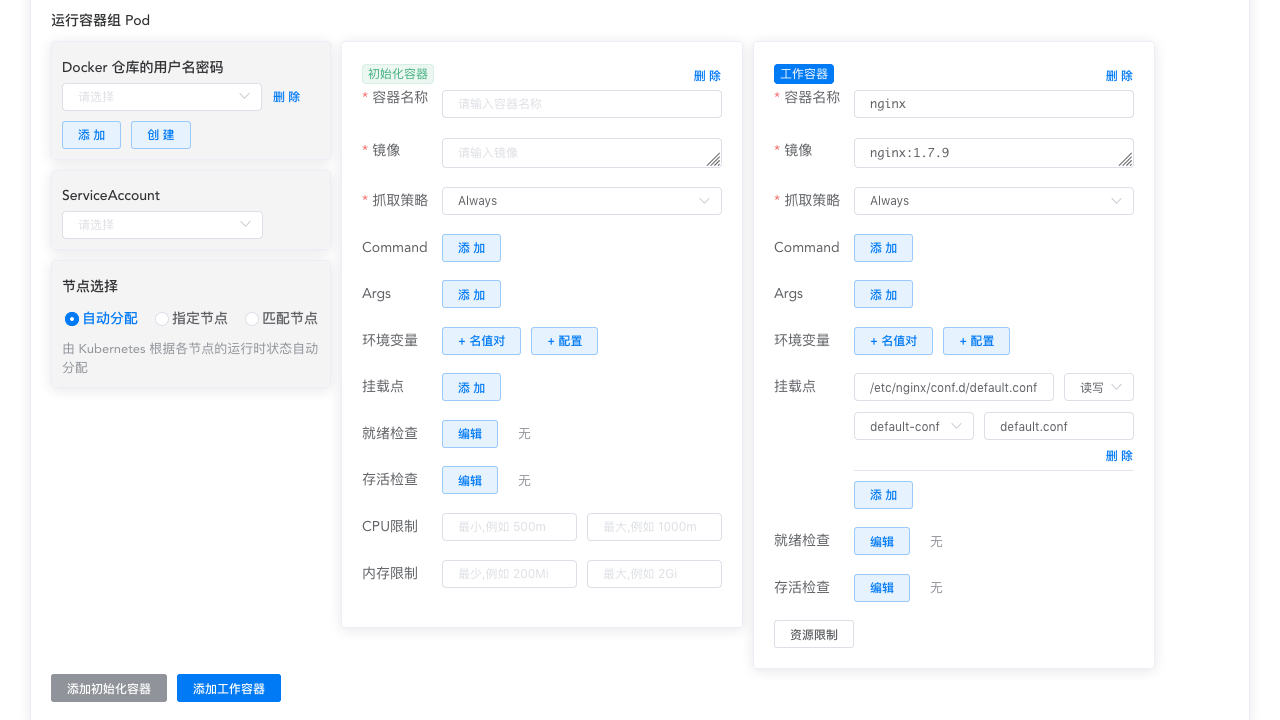Viewport: 1280px width, 720px height.
Task: Click the 添加初始化容器 button
Action: click(109, 688)
